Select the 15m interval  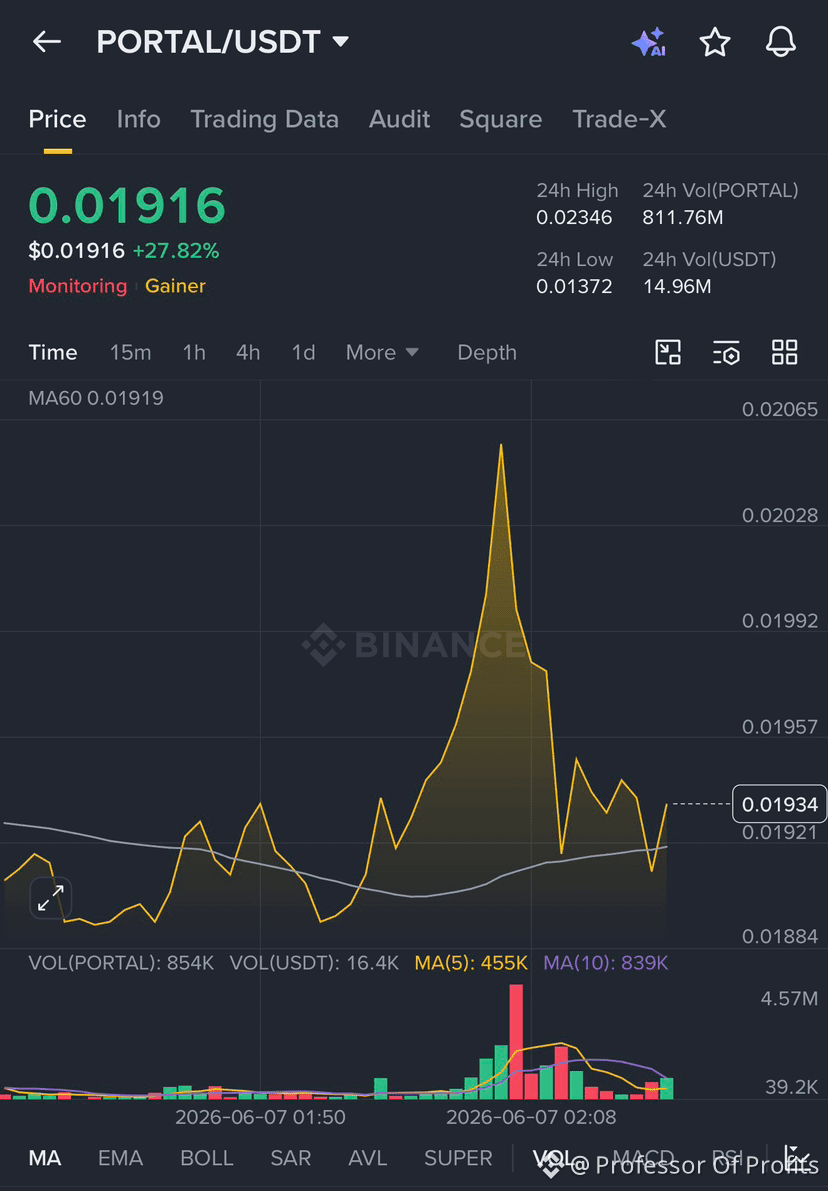coord(130,352)
